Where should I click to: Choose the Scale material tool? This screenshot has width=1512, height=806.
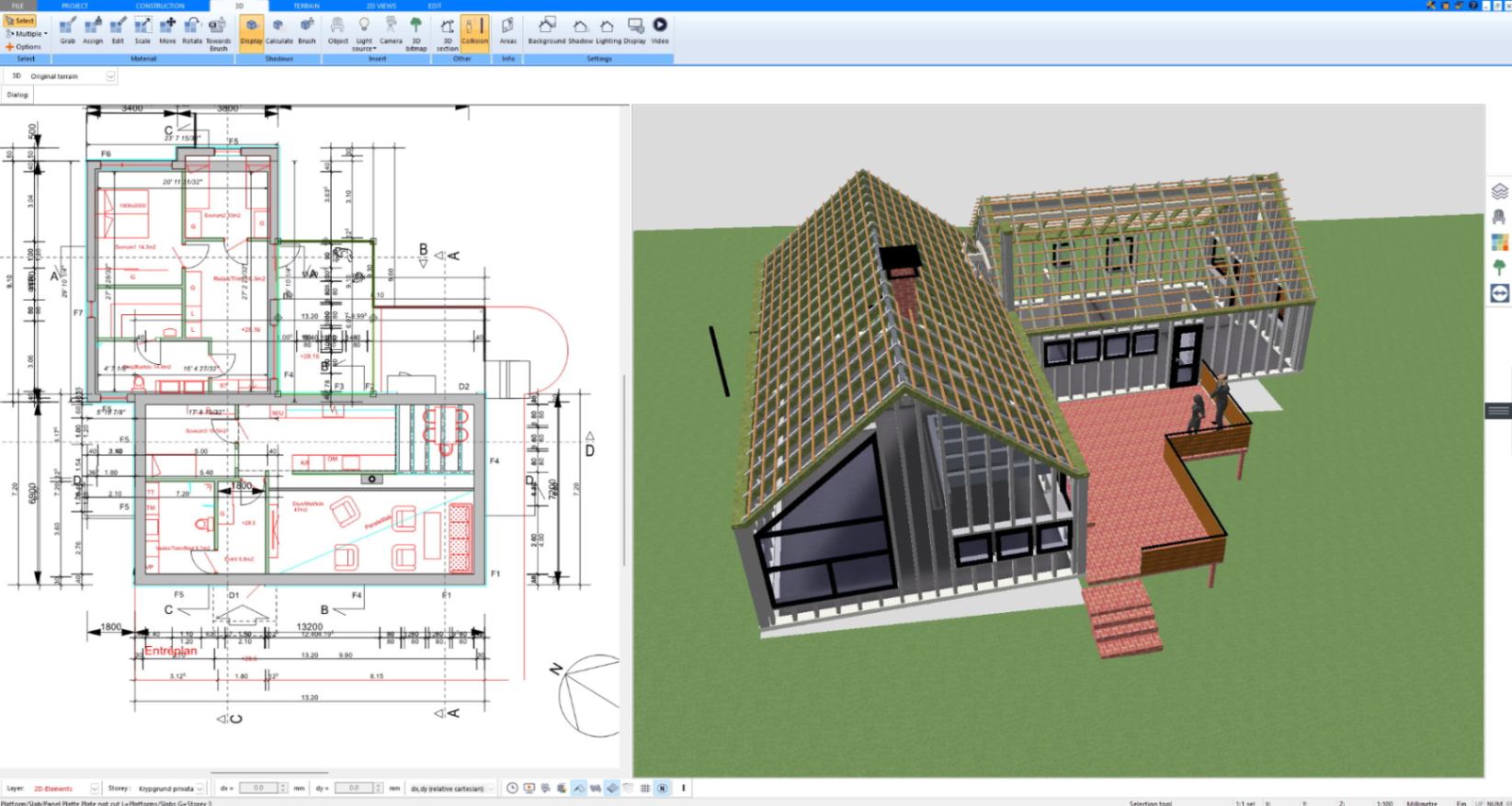point(142,30)
